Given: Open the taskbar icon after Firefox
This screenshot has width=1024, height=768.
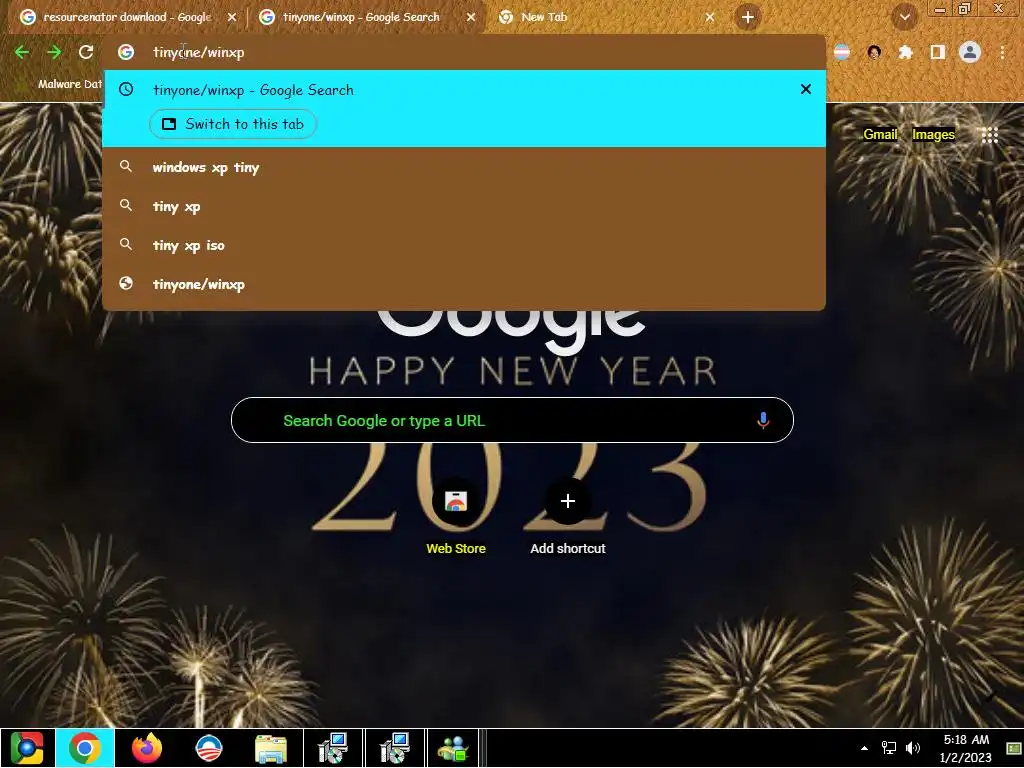Looking at the screenshot, I should pos(209,748).
